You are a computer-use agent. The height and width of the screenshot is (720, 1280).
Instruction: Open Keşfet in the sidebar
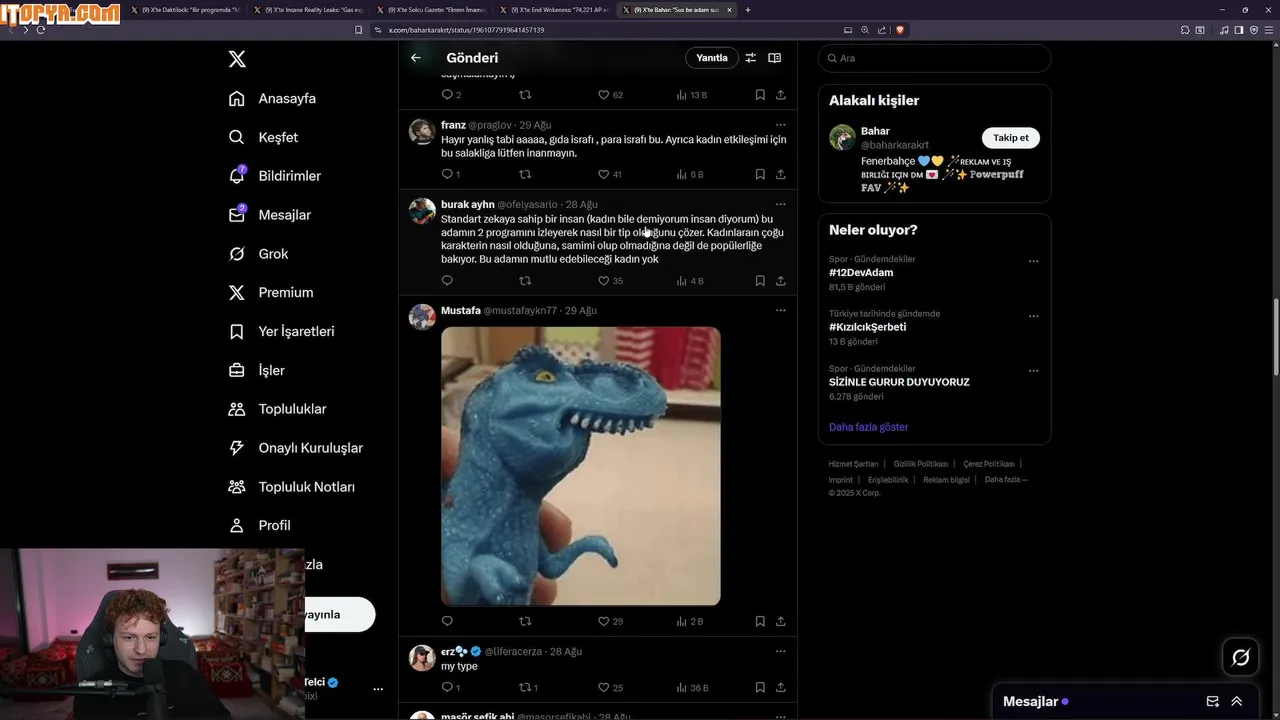coord(263,137)
